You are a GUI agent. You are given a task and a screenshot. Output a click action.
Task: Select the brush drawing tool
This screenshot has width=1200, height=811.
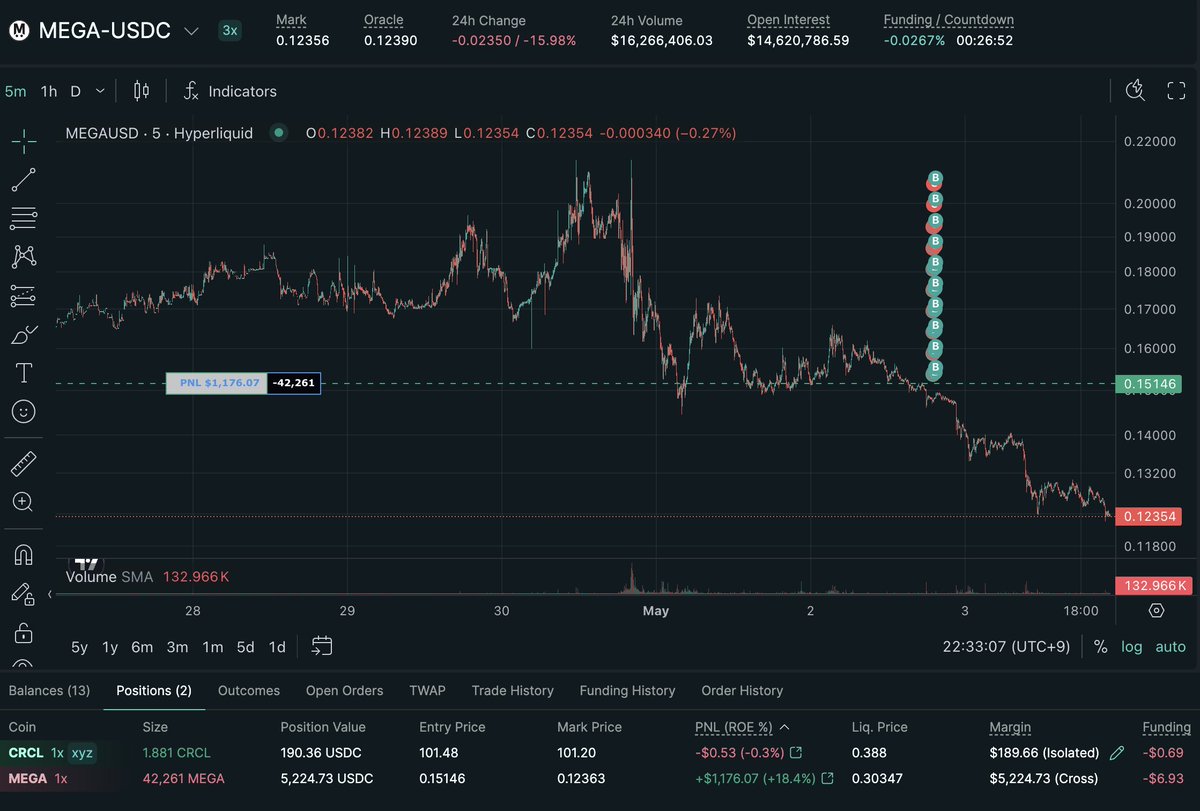click(x=24, y=335)
